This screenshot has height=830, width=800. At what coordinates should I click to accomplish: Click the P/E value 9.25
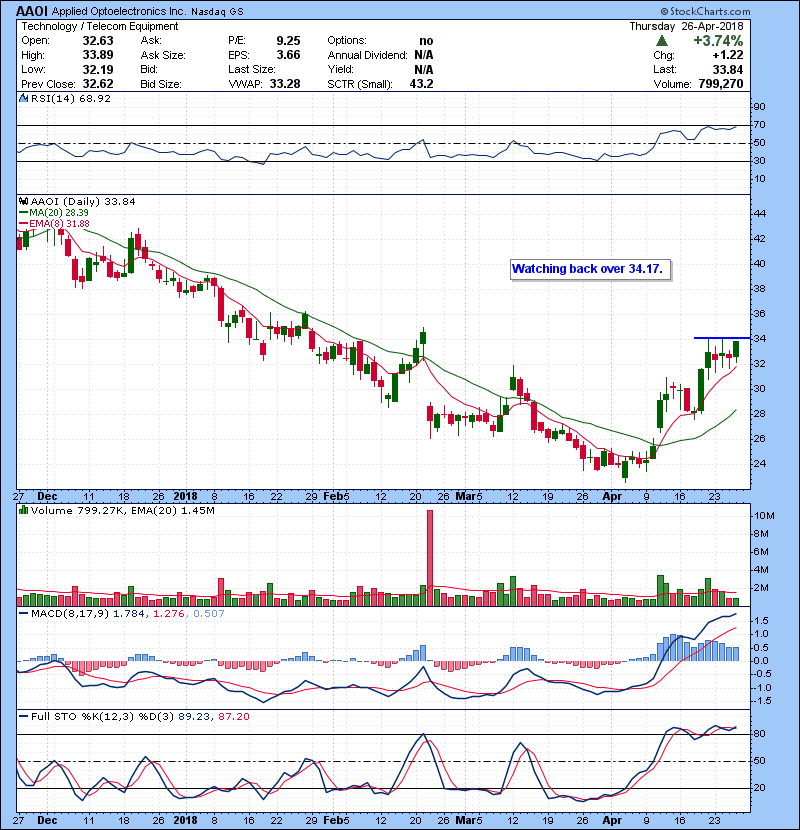[x=288, y=41]
